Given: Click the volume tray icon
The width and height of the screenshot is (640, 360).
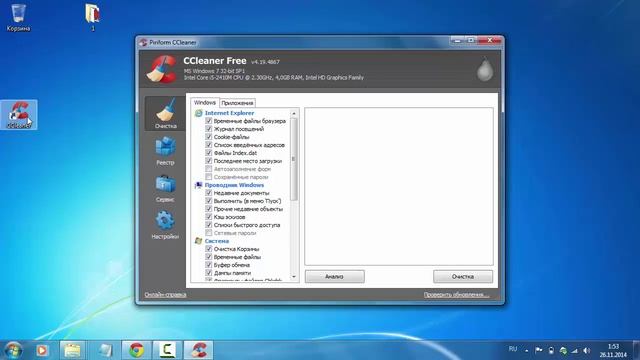Looking at the screenshot, I should pyautogui.click(x=587, y=350).
